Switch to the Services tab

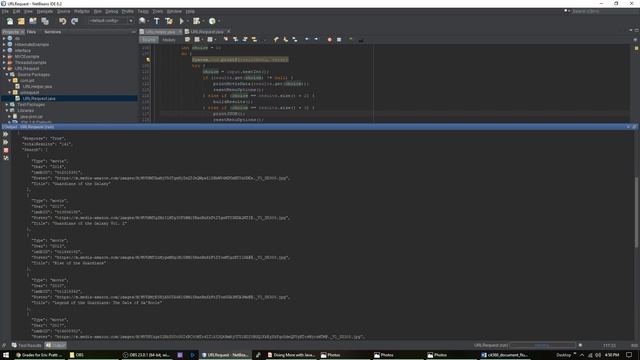(52, 32)
